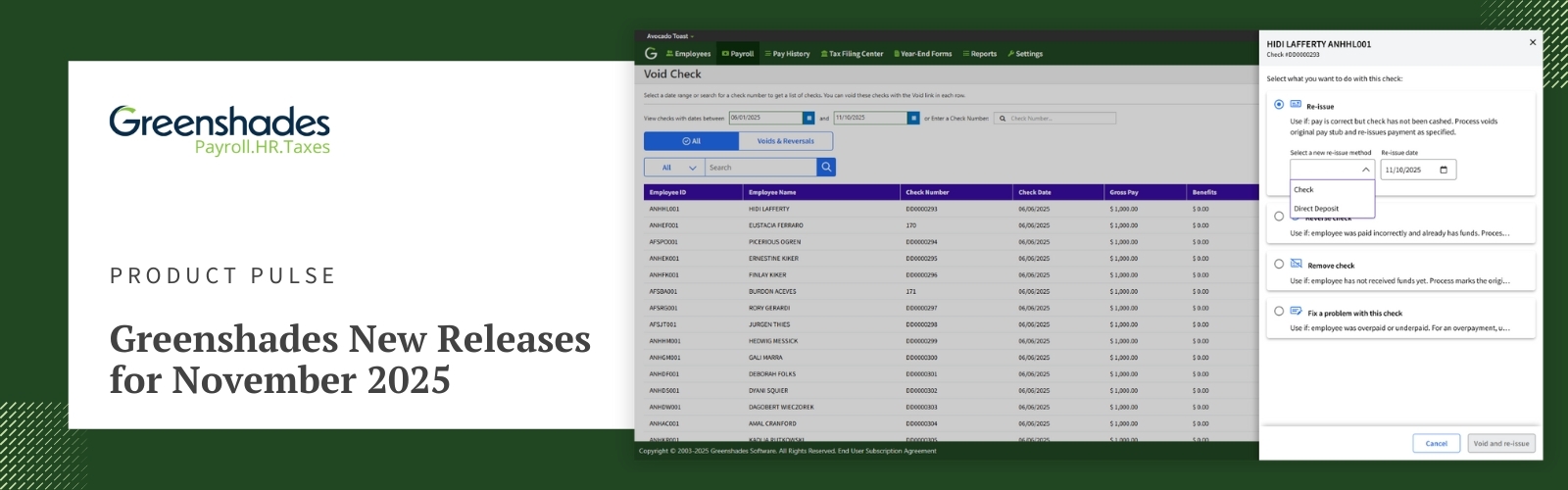Open End User Subscription Agreement link
This screenshot has width=1568, height=490.
click(887, 451)
